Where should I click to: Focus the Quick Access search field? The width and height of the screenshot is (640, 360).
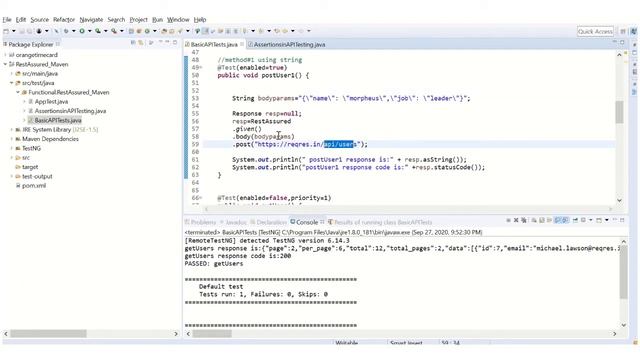point(595,31)
